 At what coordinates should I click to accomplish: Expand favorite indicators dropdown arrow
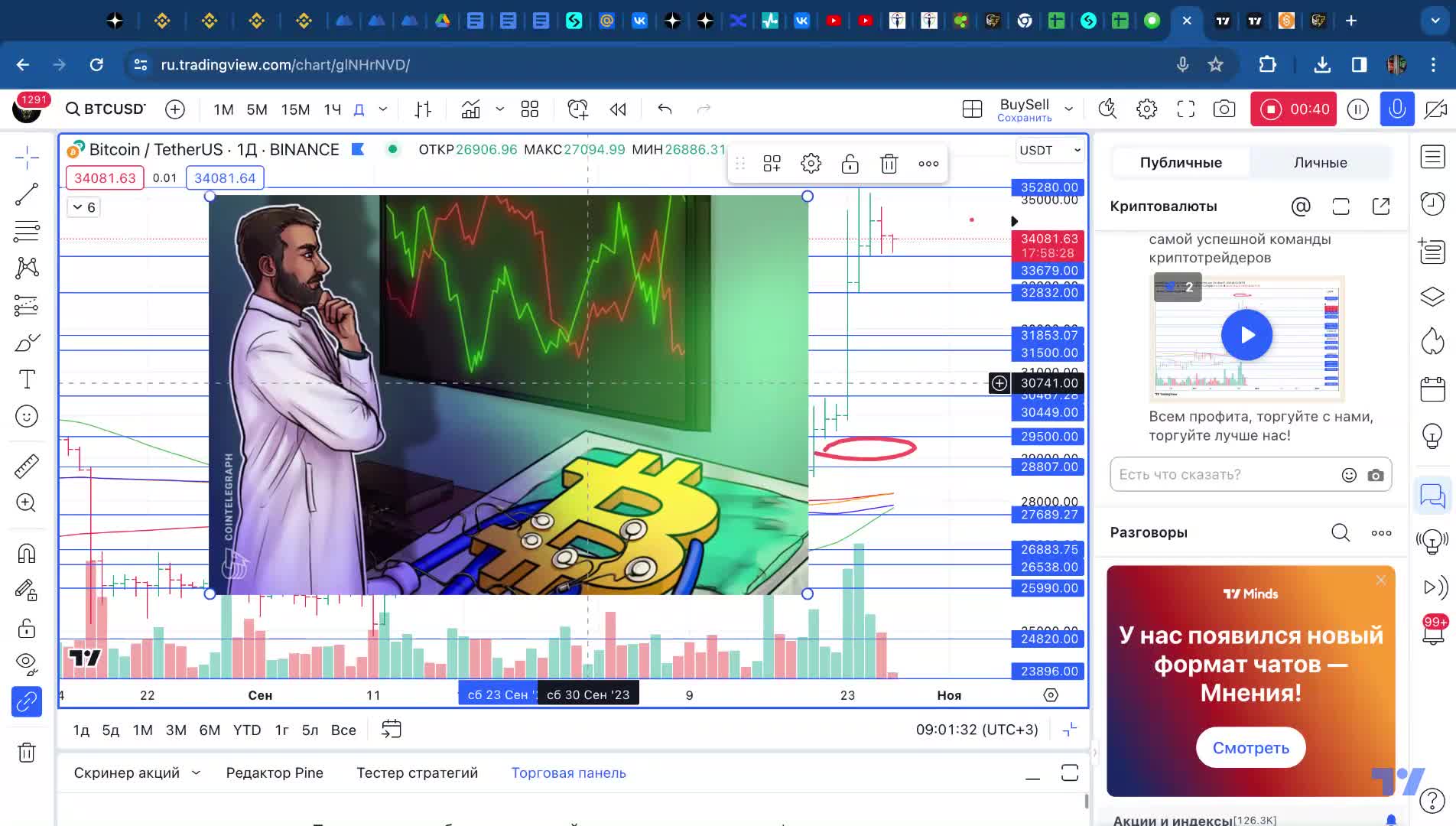point(500,109)
